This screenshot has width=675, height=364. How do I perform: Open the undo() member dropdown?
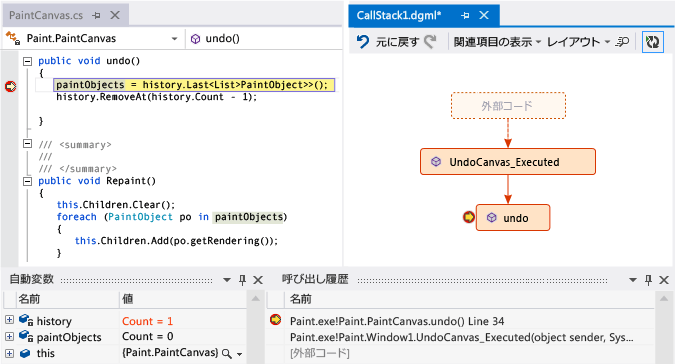(222, 39)
